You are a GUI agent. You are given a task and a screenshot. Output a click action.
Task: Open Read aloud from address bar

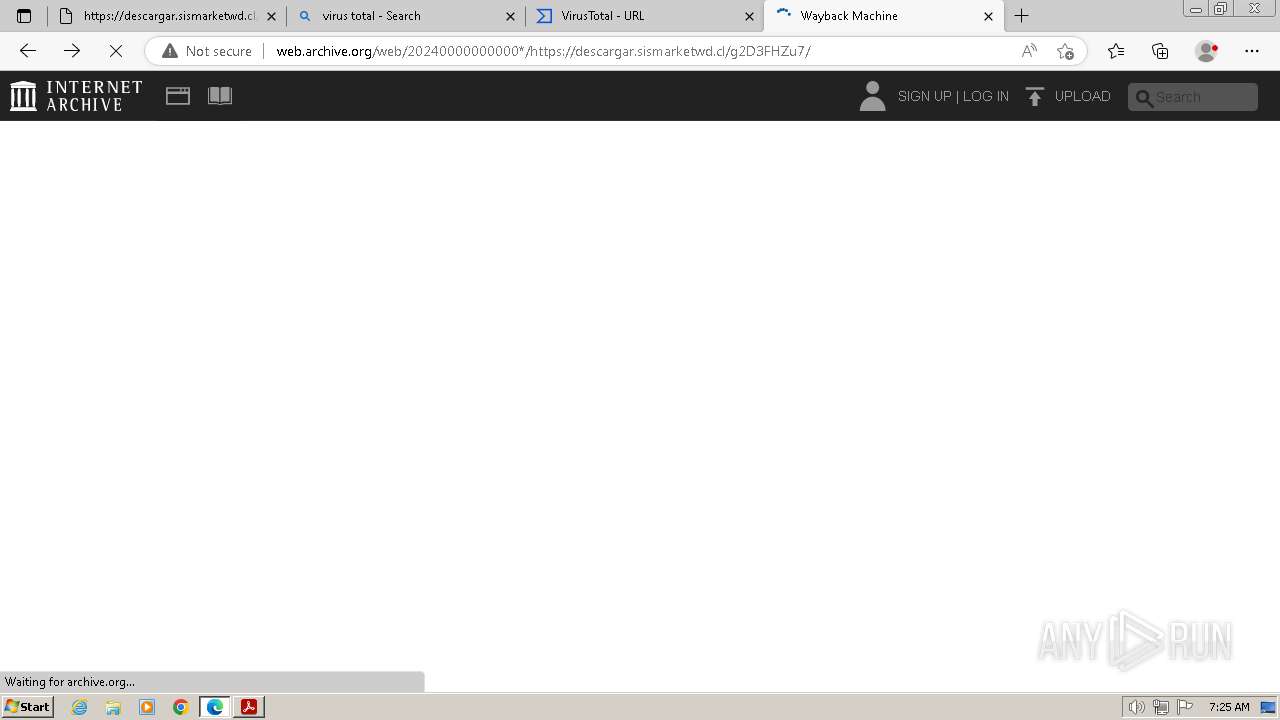pyautogui.click(x=1029, y=51)
